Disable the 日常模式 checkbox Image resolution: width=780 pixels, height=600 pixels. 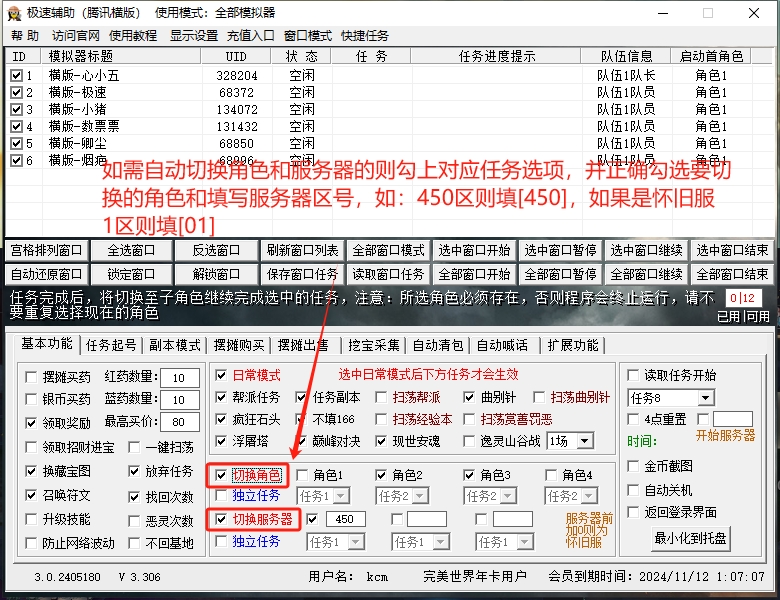pyautogui.click(x=222, y=376)
